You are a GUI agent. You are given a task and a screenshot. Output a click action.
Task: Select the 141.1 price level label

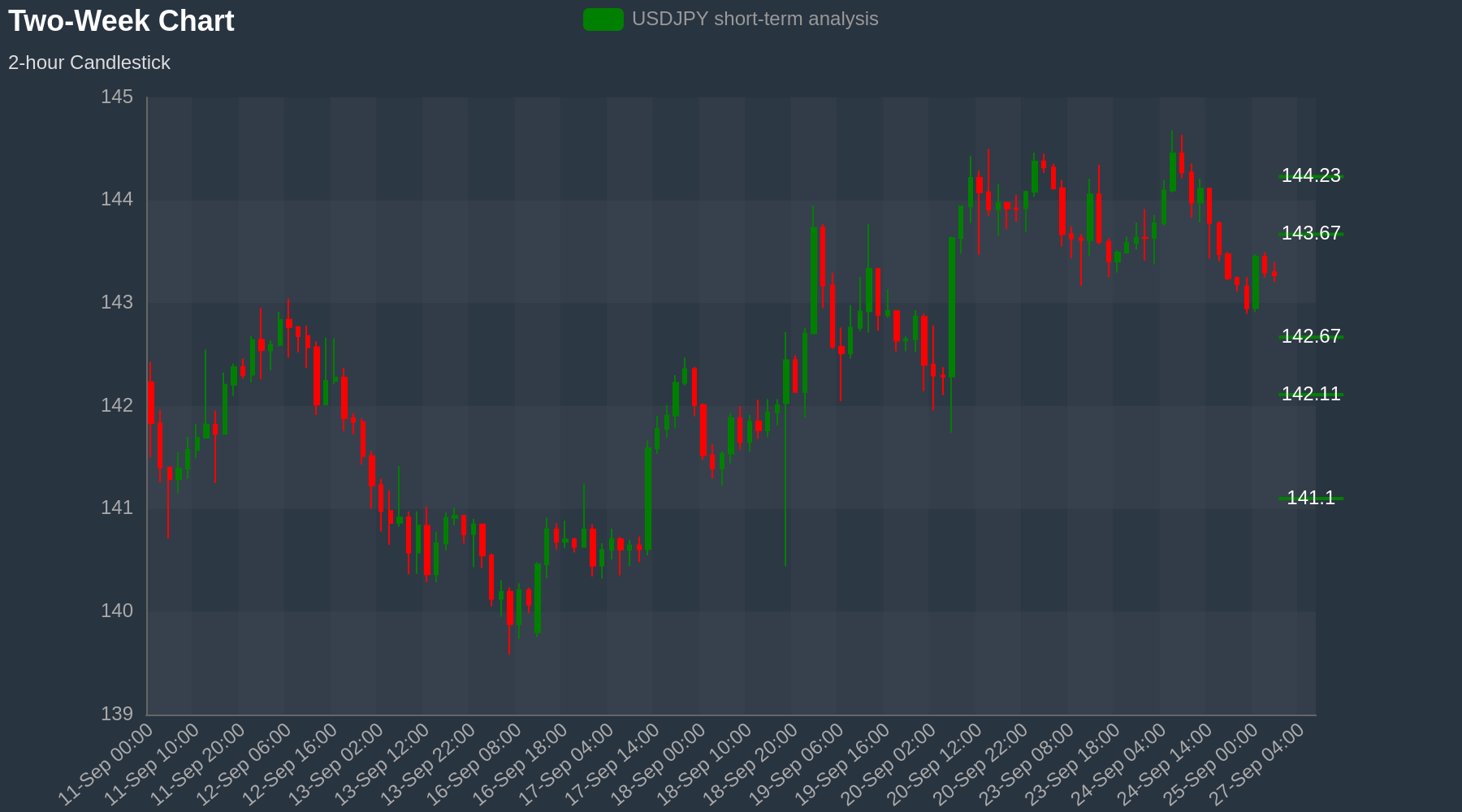tap(1310, 498)
